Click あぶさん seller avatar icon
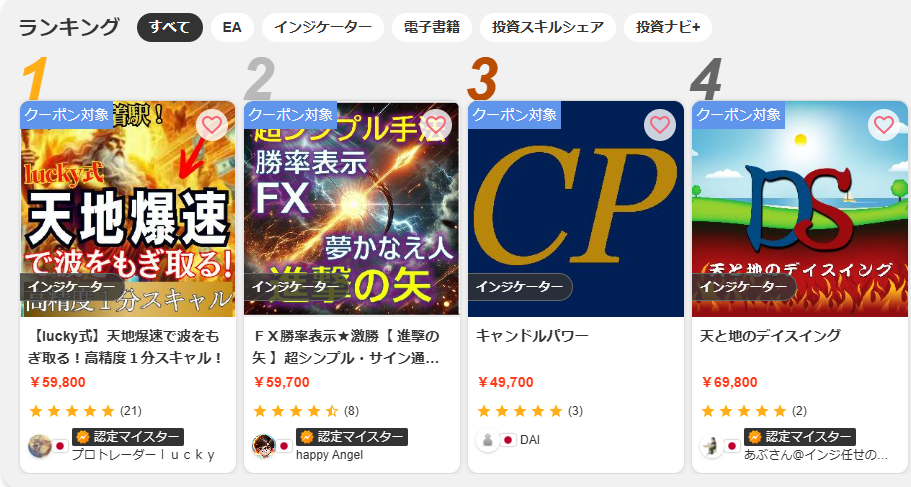This screenshot has width=911, height=487. pyautogui.click(x=711, y=446)
